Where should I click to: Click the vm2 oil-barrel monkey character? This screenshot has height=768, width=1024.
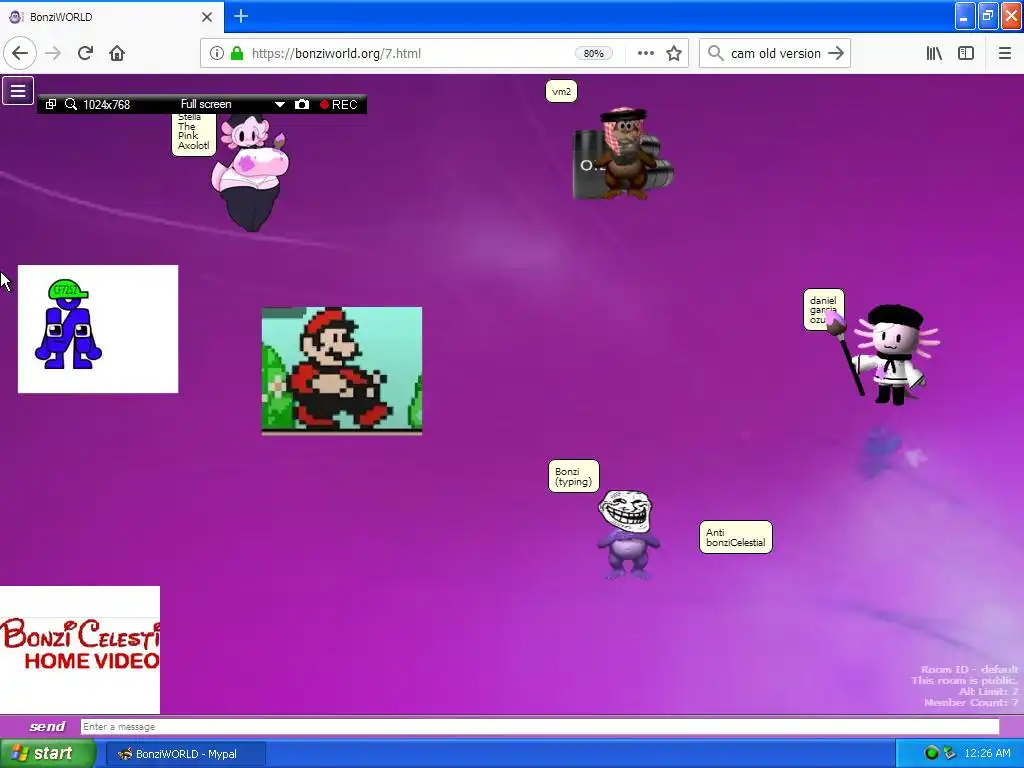(622, 154)
